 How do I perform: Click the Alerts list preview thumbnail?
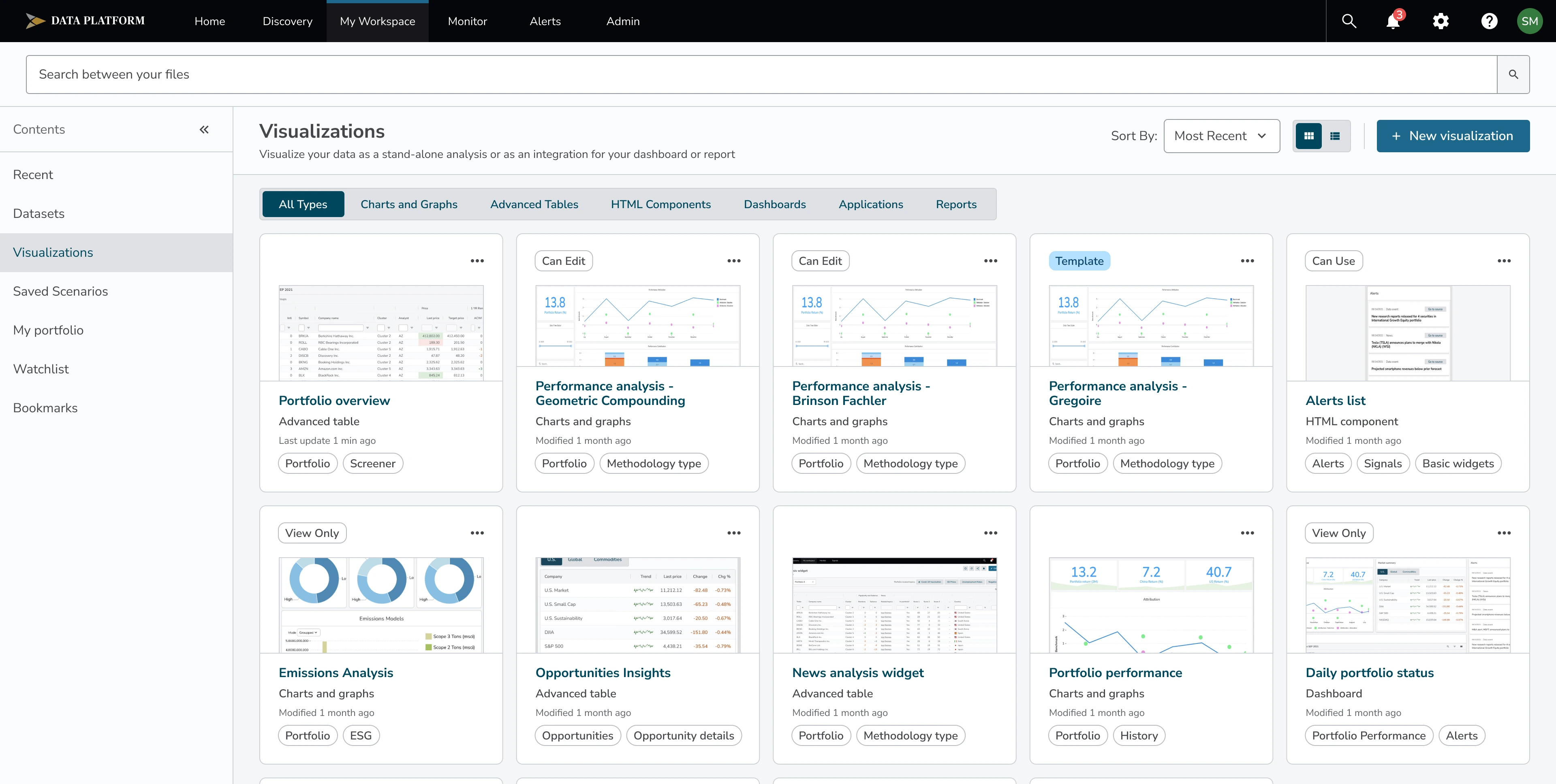click(x=1407, y=332)
